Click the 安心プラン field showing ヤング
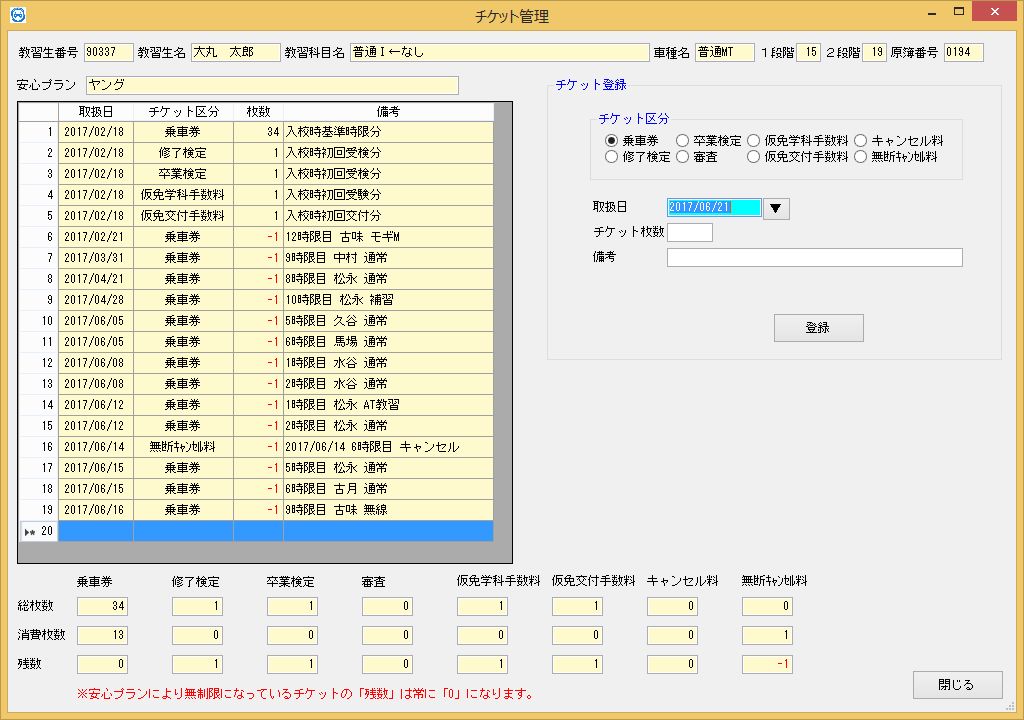This screenshot has height=720, width=1024. tap(272, 85)
